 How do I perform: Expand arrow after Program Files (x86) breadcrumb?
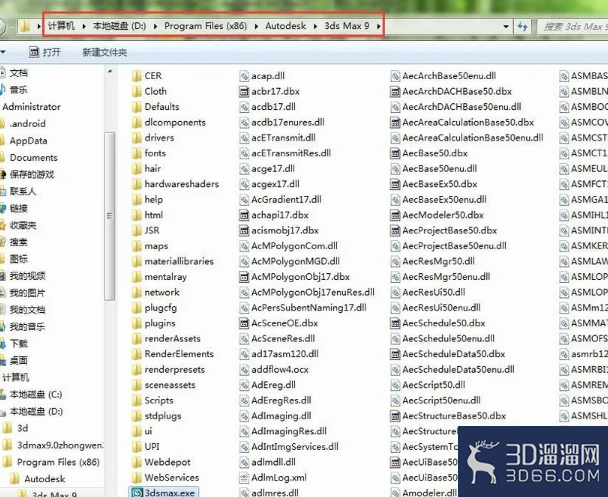256,26
